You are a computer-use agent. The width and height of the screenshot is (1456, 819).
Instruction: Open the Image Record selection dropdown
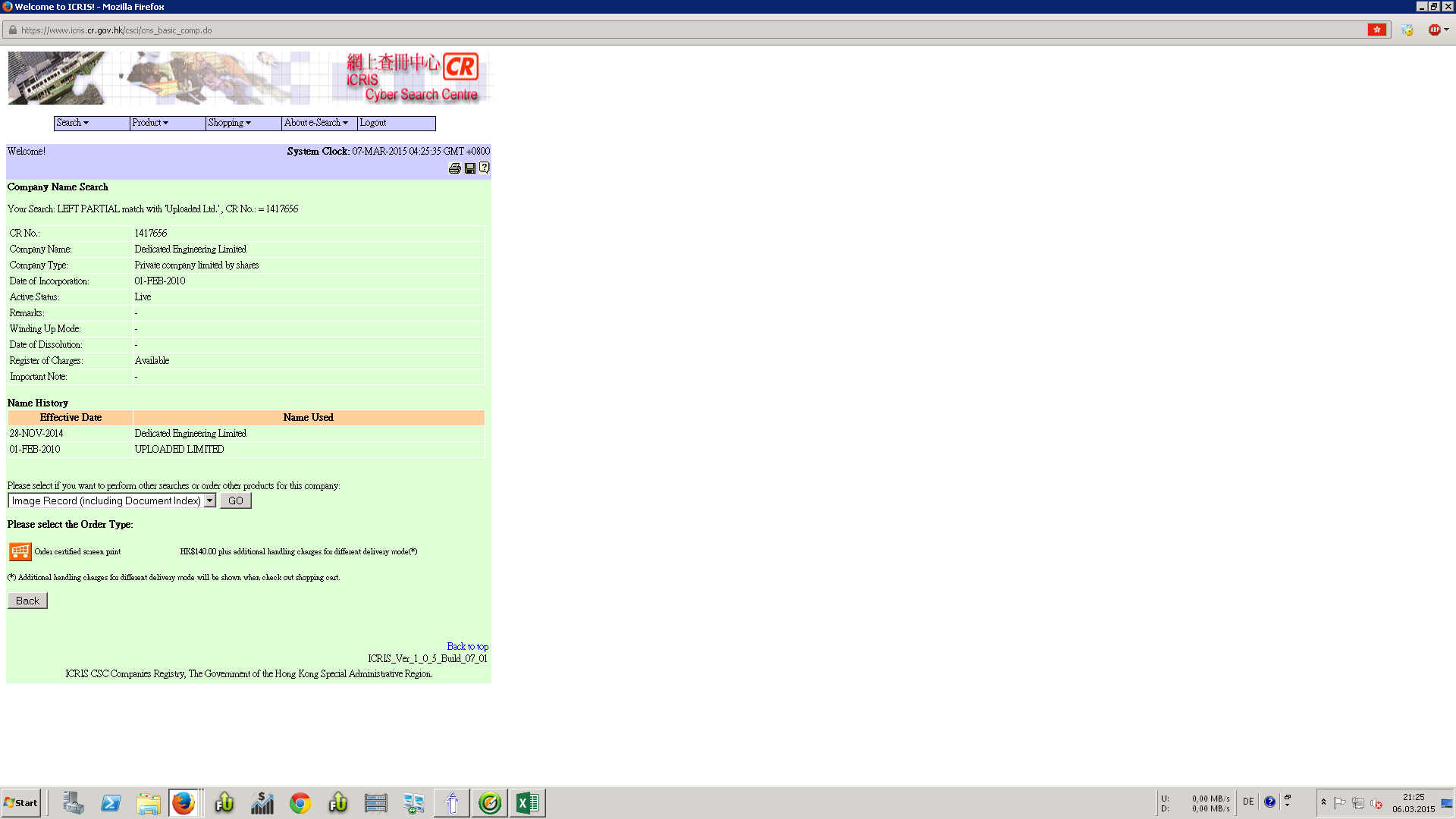210,500
